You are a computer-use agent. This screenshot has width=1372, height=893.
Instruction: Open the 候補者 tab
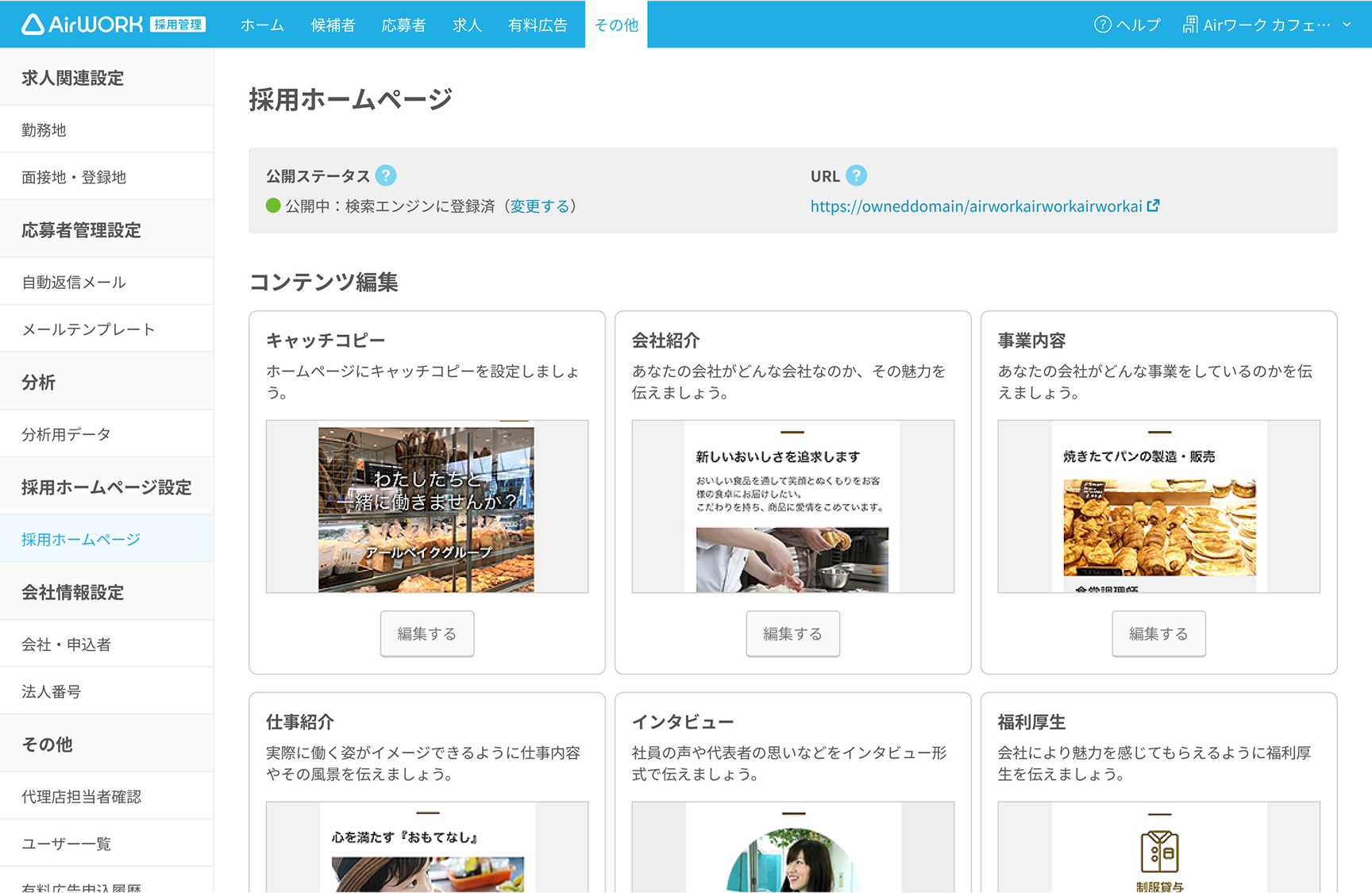(x=333, y=25)
